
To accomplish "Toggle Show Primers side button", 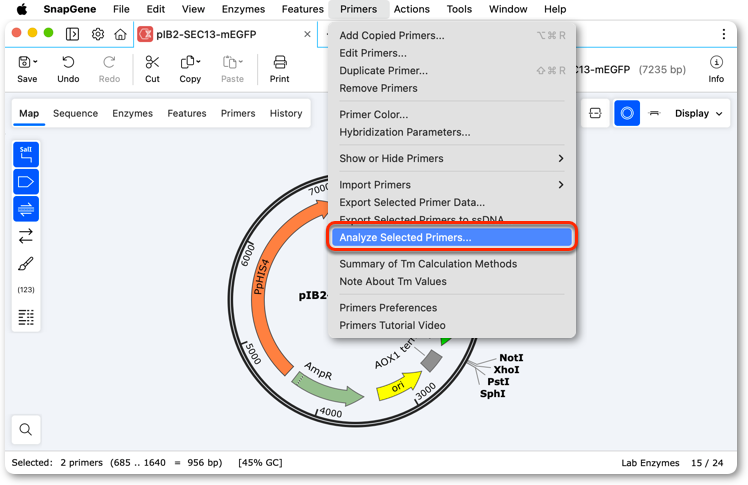I will coord(26,208).
